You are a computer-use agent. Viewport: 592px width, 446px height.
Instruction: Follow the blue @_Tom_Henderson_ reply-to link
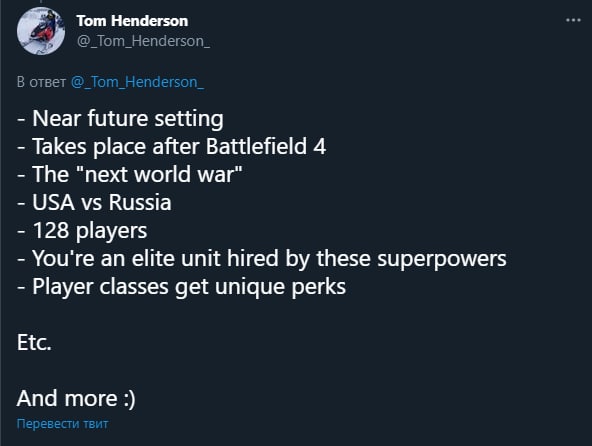(137, 82)
